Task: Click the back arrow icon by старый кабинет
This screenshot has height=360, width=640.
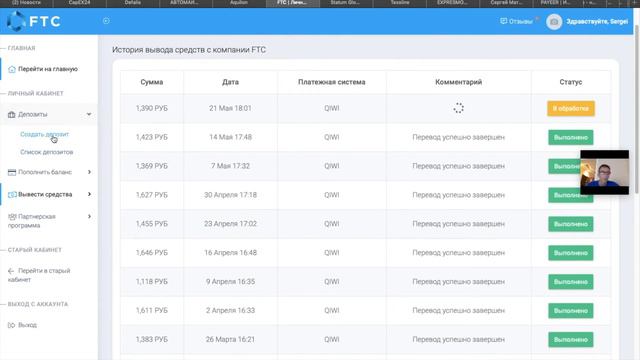Action: pos(11,271)
